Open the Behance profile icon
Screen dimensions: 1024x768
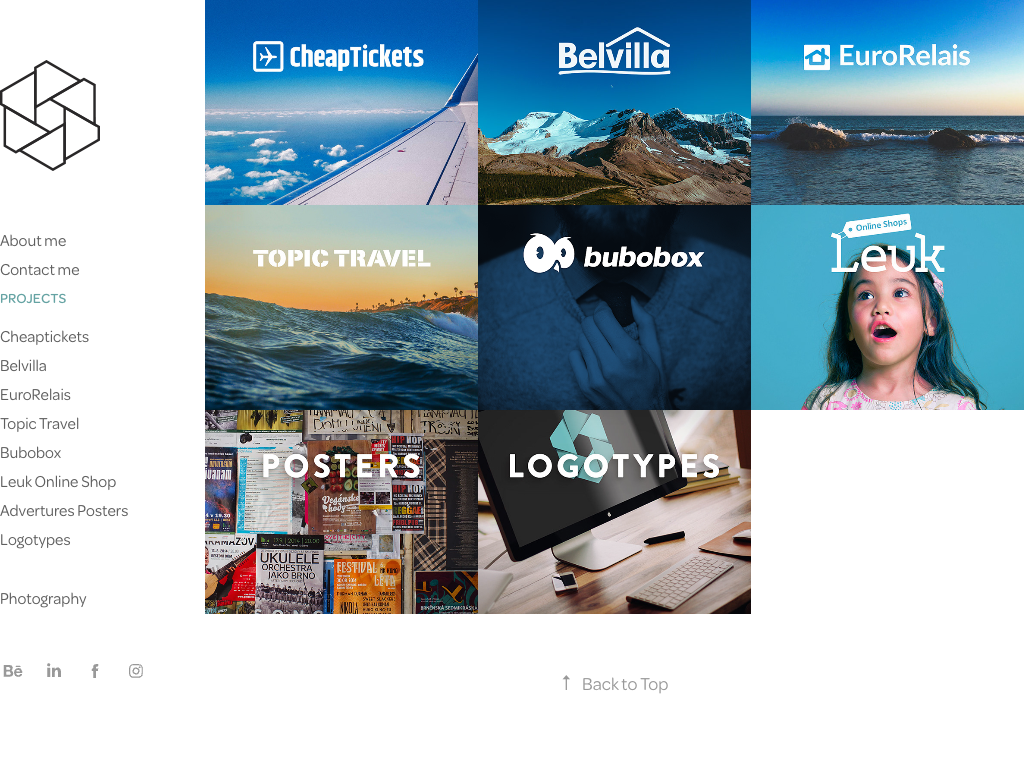tap(13, 671)
